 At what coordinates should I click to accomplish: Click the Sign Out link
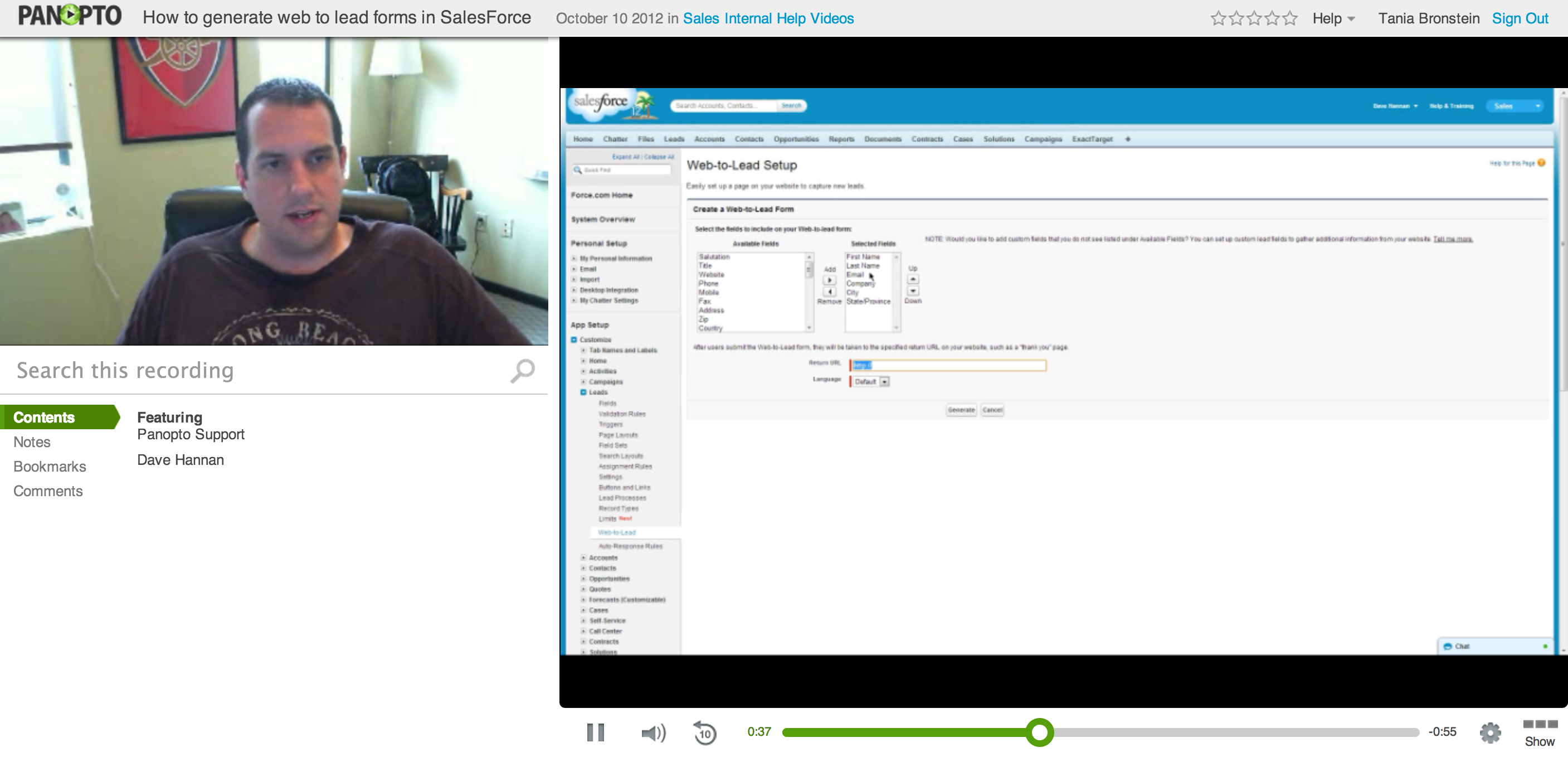1520,18
